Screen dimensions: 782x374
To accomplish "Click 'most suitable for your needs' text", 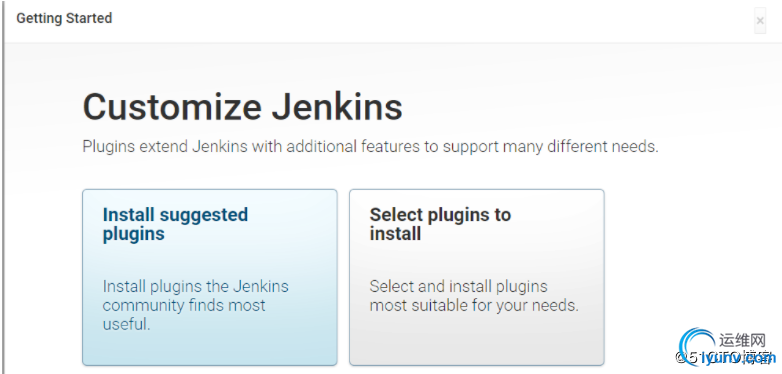I will coord(474,305).
